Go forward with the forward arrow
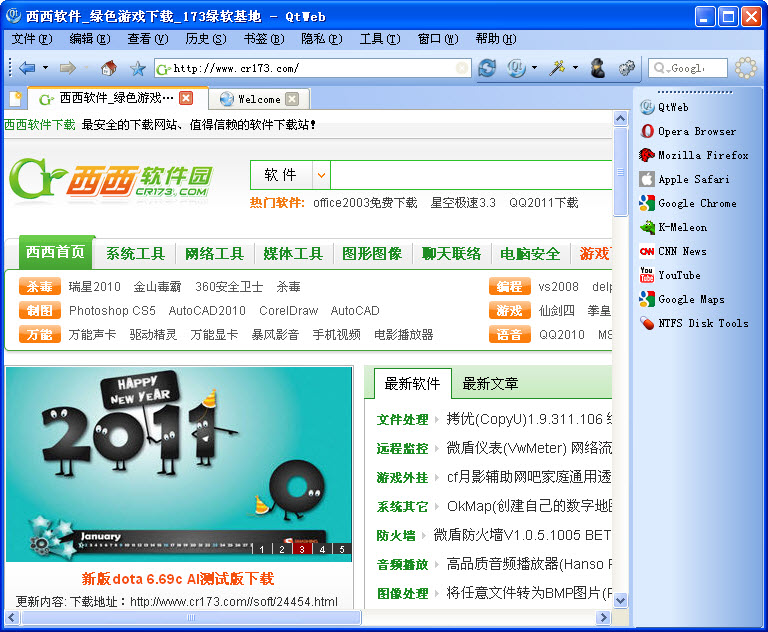Viewport: 768px width, 632px height. (x=68, y=68)
